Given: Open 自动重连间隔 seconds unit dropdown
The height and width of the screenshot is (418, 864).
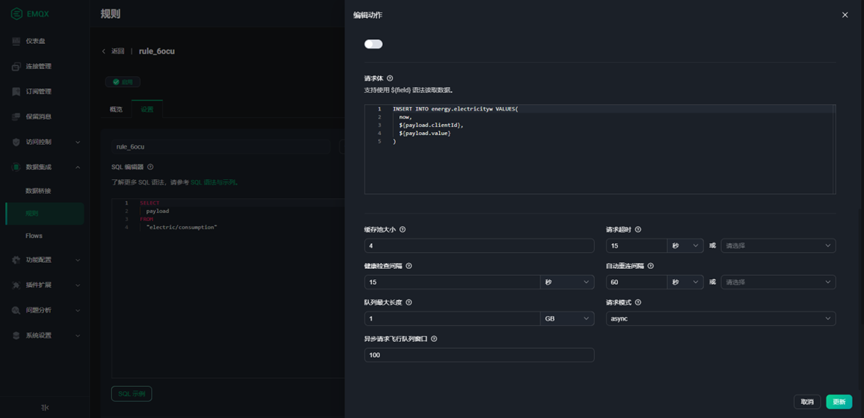Looking at the screenshot, I should click(x=685, y=282).
